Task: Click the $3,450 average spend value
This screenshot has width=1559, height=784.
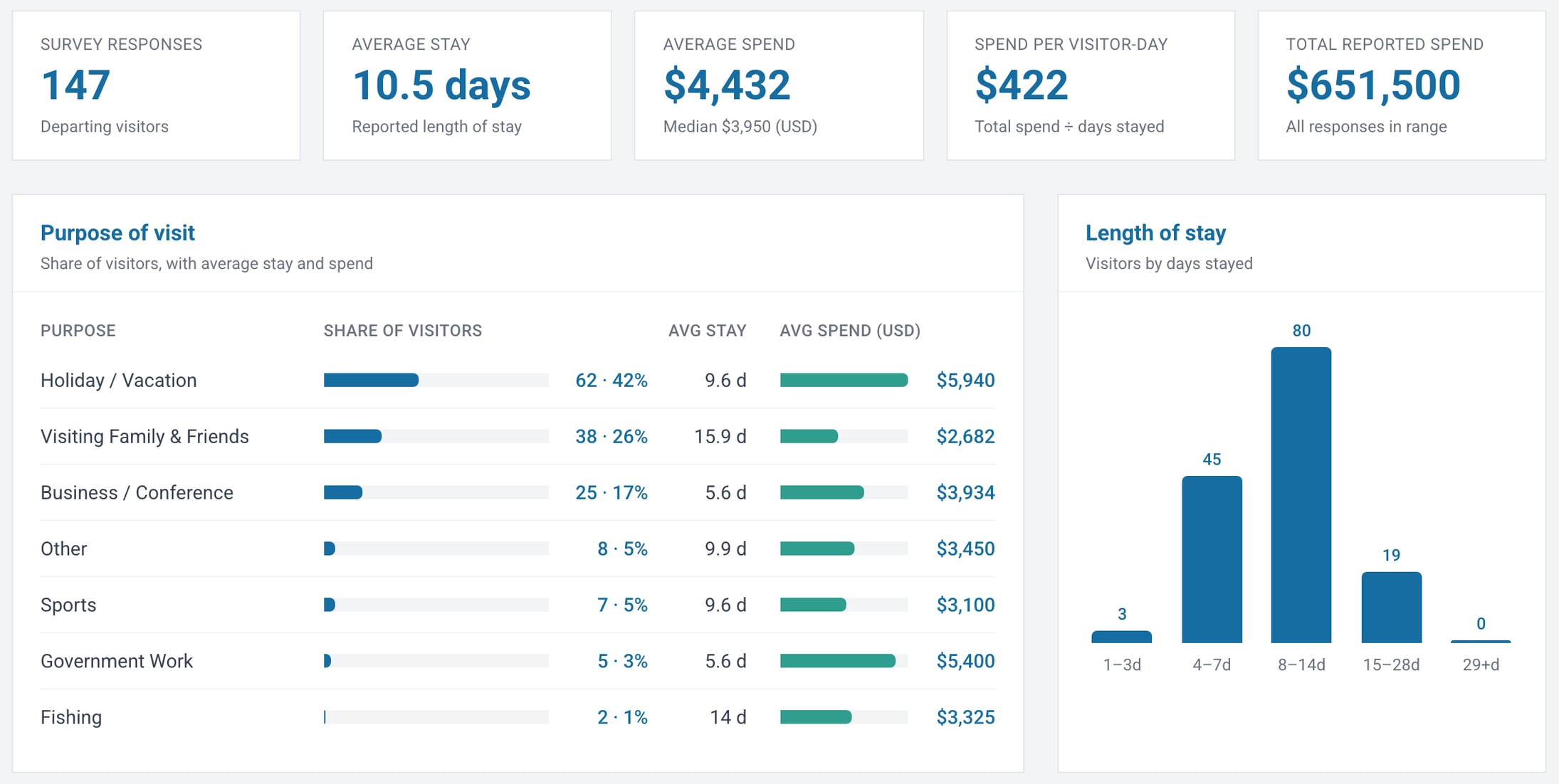Action: (965, 549)
